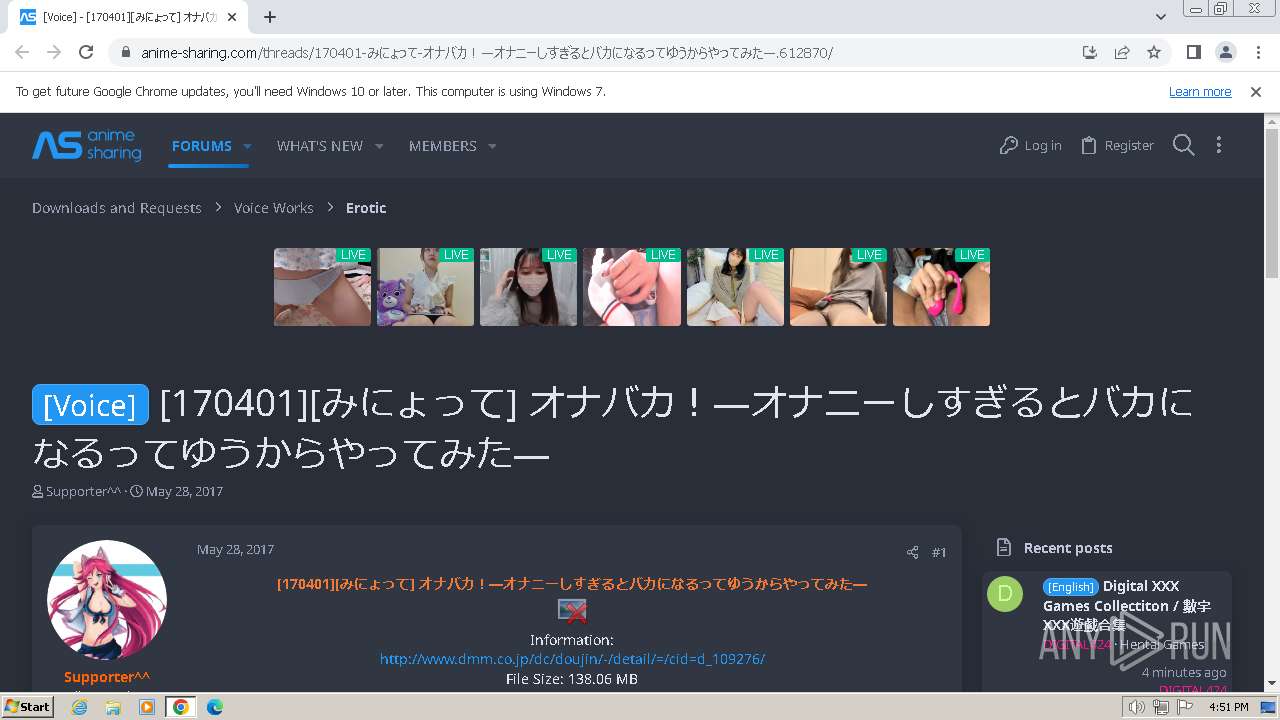Click the broken image placeholder in post
This screenshot has width=1280, height=720.
click(572, 611)
